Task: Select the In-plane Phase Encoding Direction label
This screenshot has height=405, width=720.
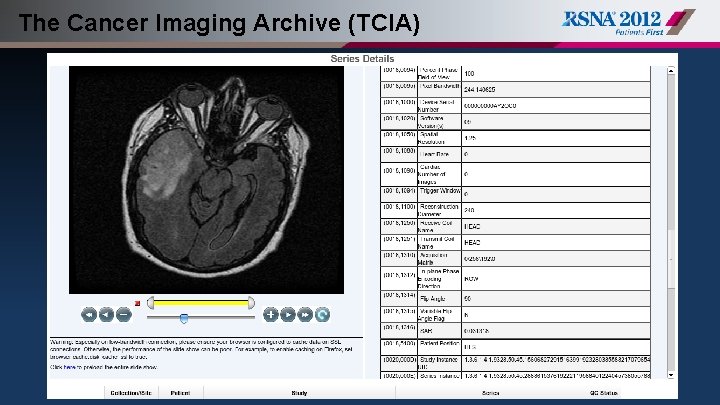Action: pos(439,279)
